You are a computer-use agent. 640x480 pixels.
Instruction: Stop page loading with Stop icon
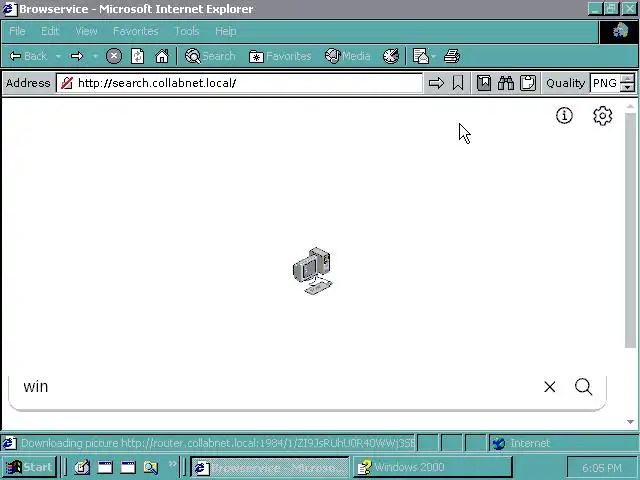coord(114,56)
